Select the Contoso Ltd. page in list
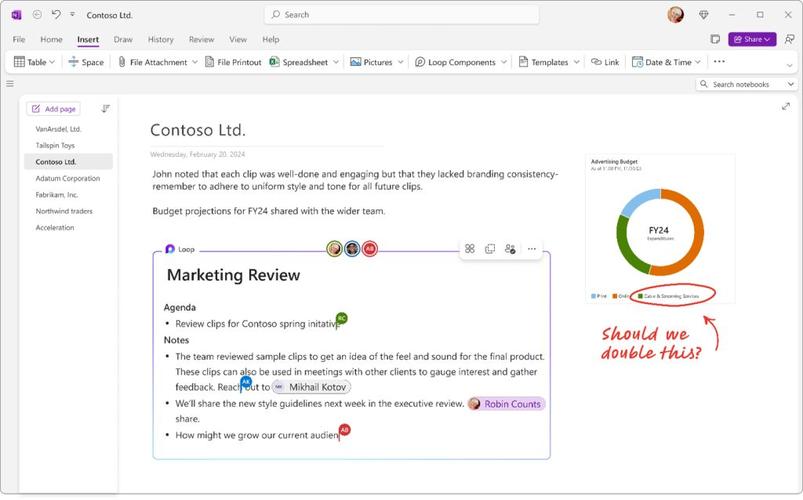 tap(69, 162)
